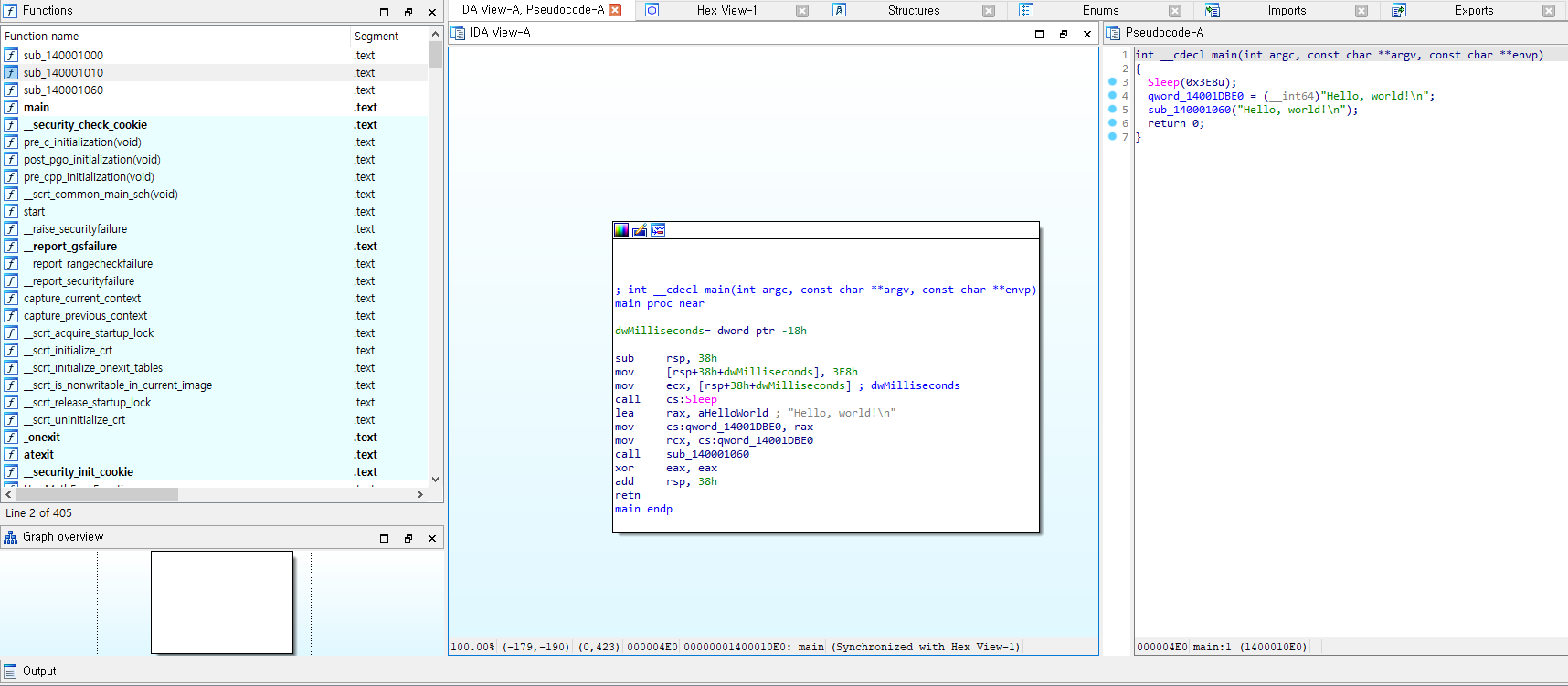Click the Exports tab icon

click(x=1399, y=10)
